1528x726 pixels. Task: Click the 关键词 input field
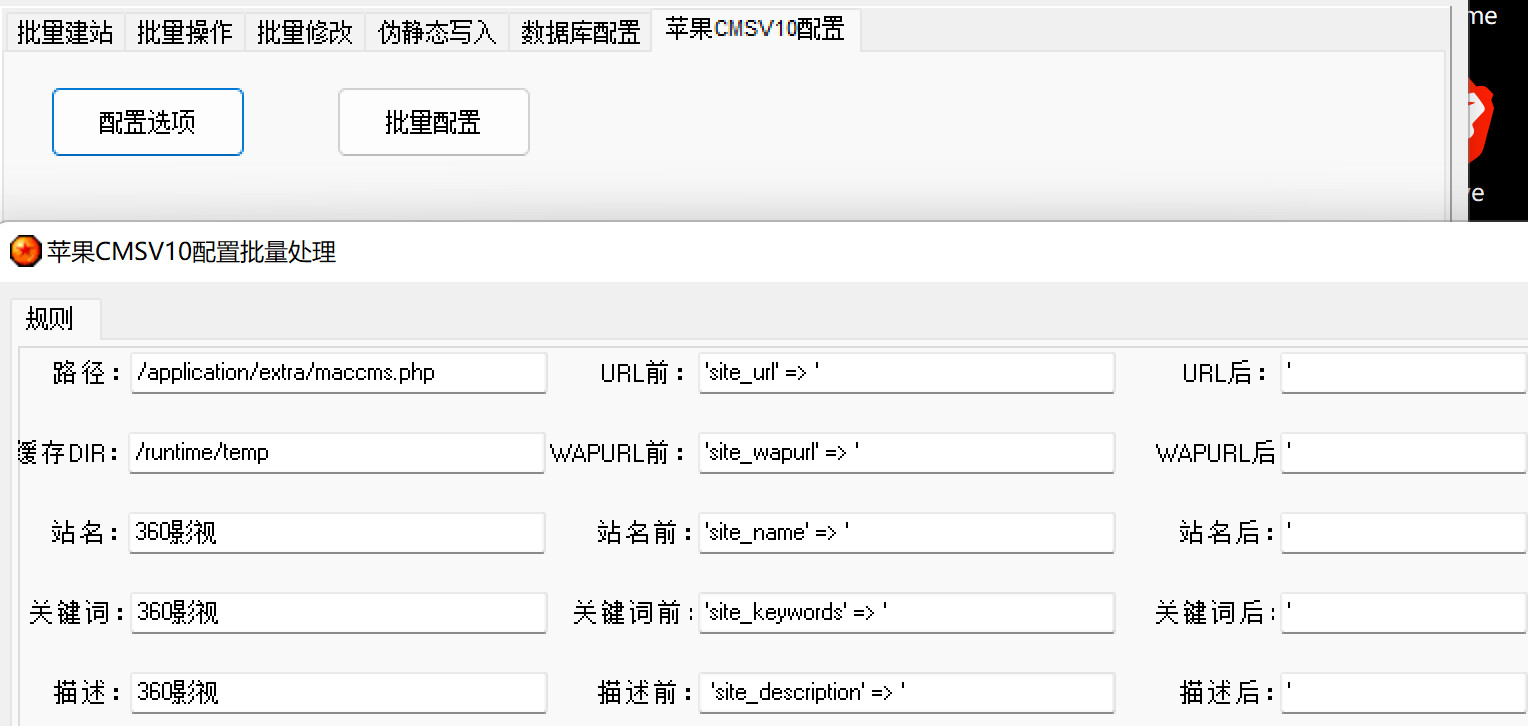click(338, 613)
